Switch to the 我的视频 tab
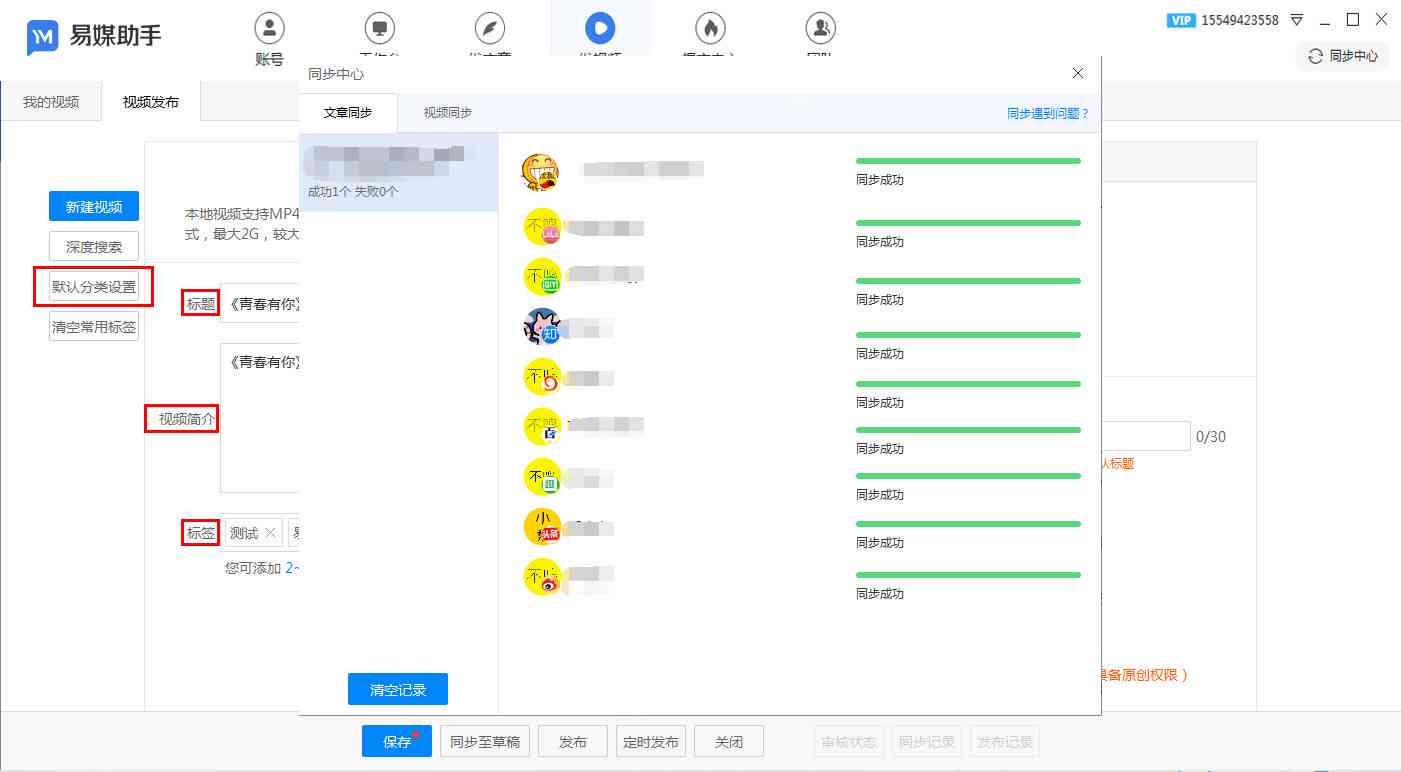Screen dimensions: 1401x772 [x=51, y=102]
